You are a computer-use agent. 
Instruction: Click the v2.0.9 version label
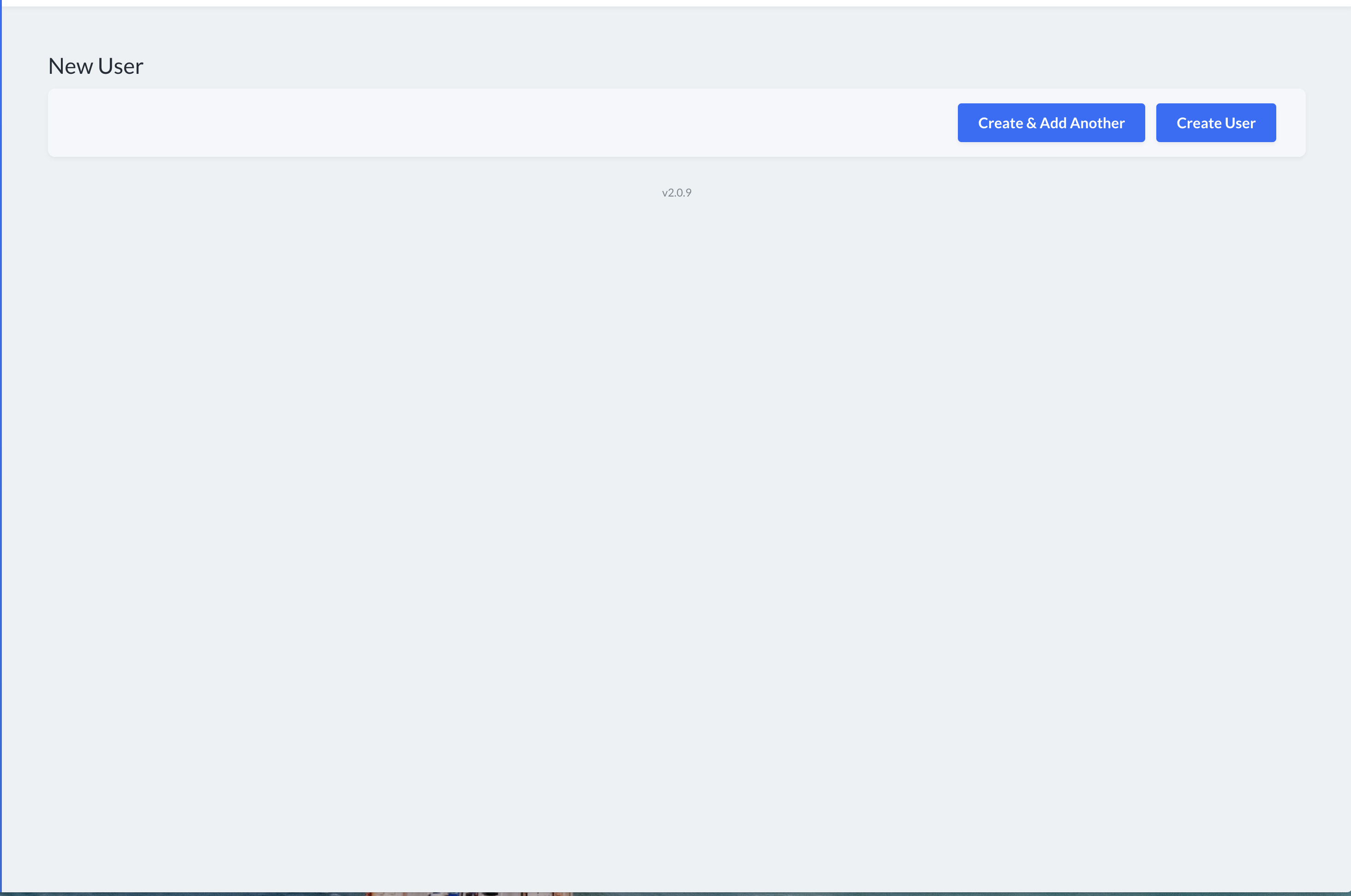click(676, 192)
